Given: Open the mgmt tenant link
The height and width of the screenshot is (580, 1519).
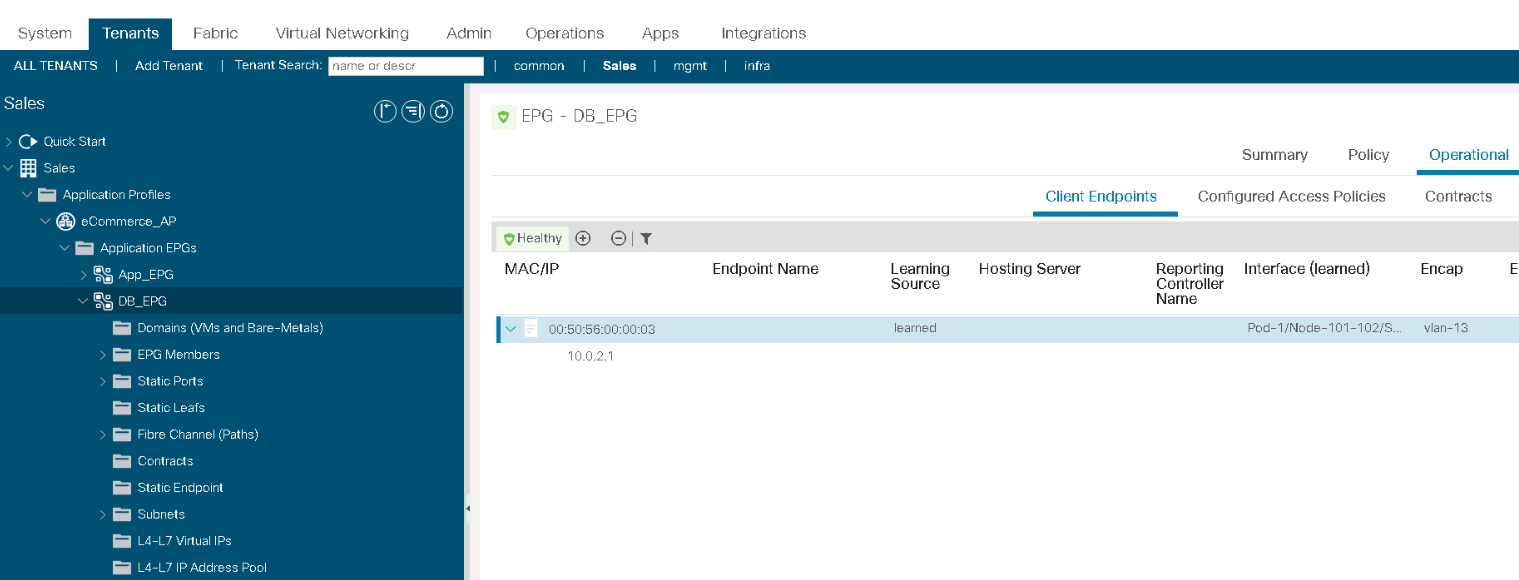Looking at the screenshot, I should click(689, 66).
